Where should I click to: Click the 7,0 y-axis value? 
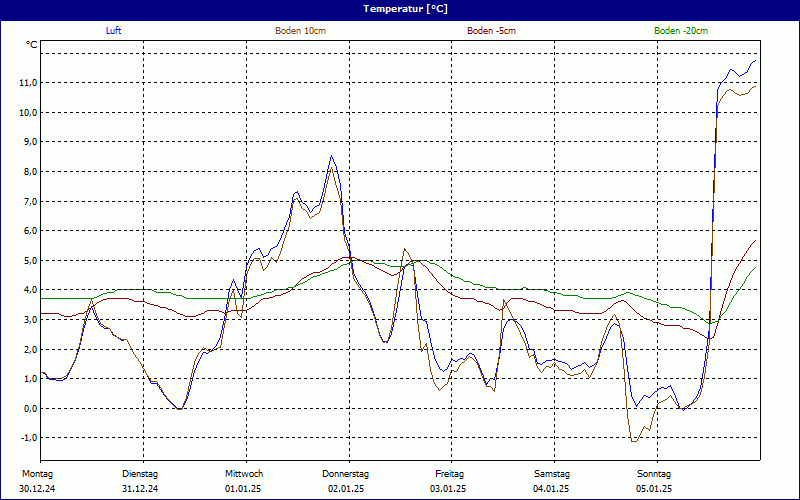coord(31,201)
